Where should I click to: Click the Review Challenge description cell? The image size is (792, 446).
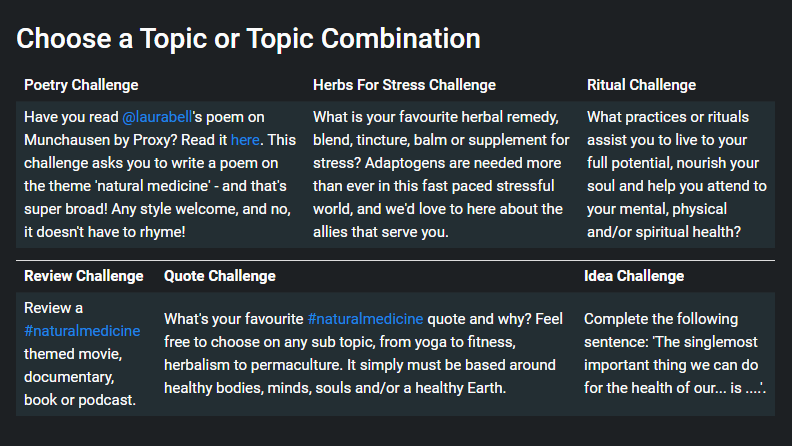pos(86,354)
